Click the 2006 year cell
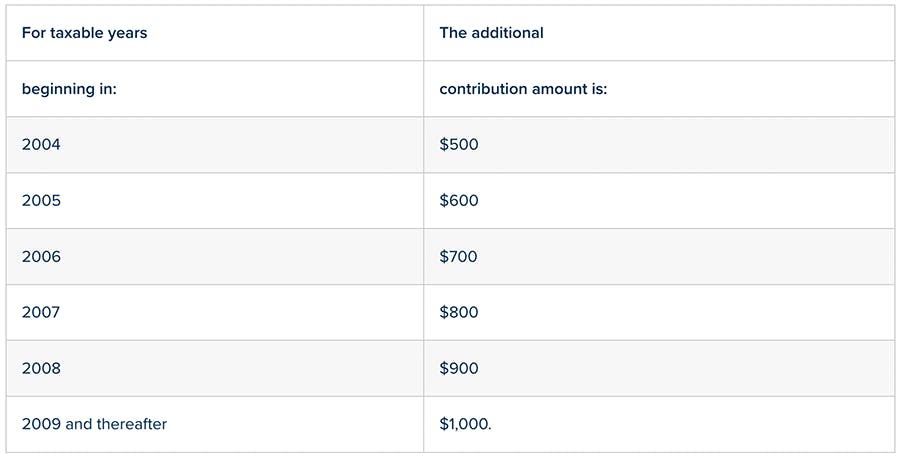 215,256
